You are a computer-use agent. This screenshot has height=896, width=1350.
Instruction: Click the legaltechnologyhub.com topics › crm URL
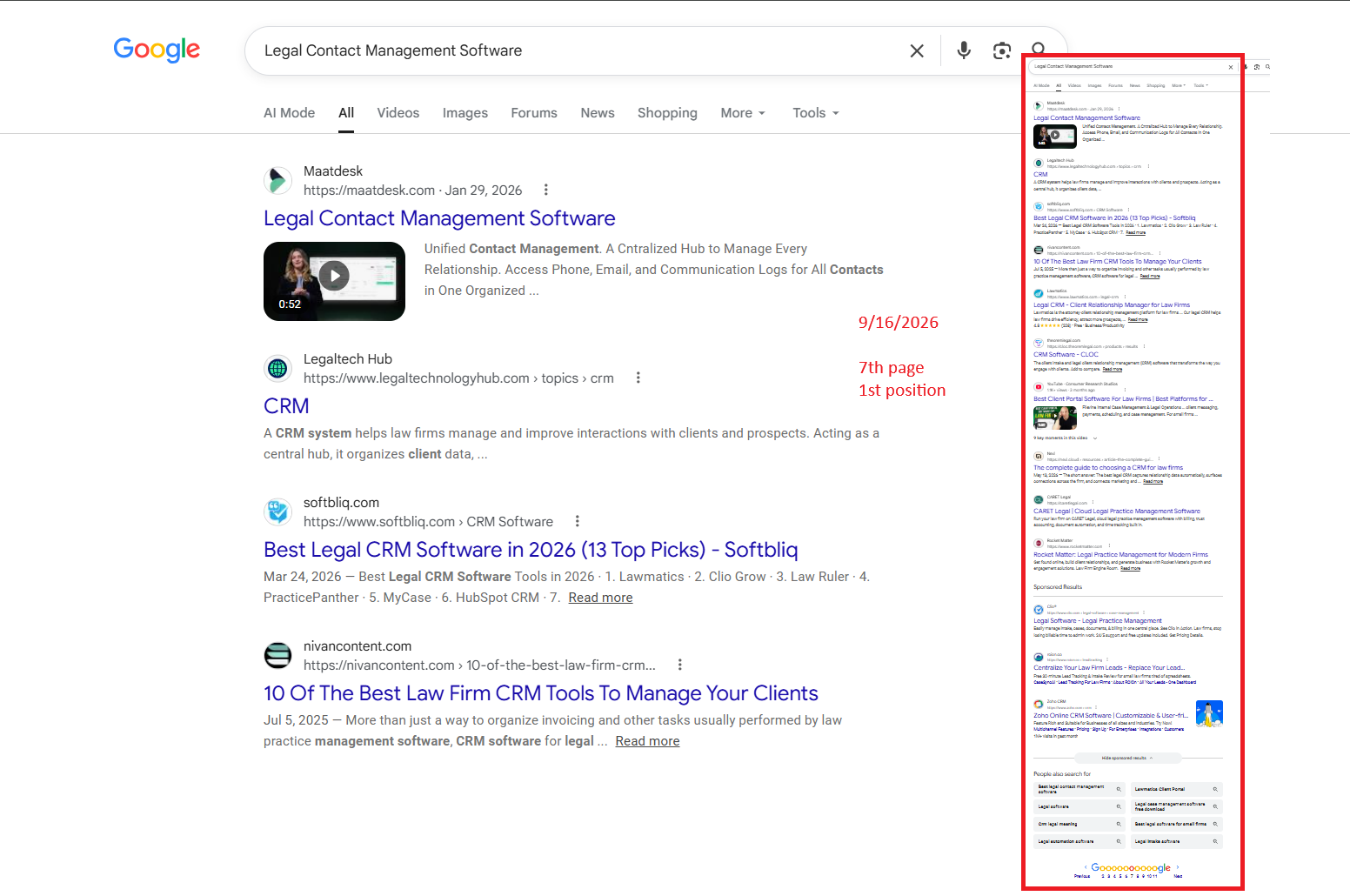(458, 378)
